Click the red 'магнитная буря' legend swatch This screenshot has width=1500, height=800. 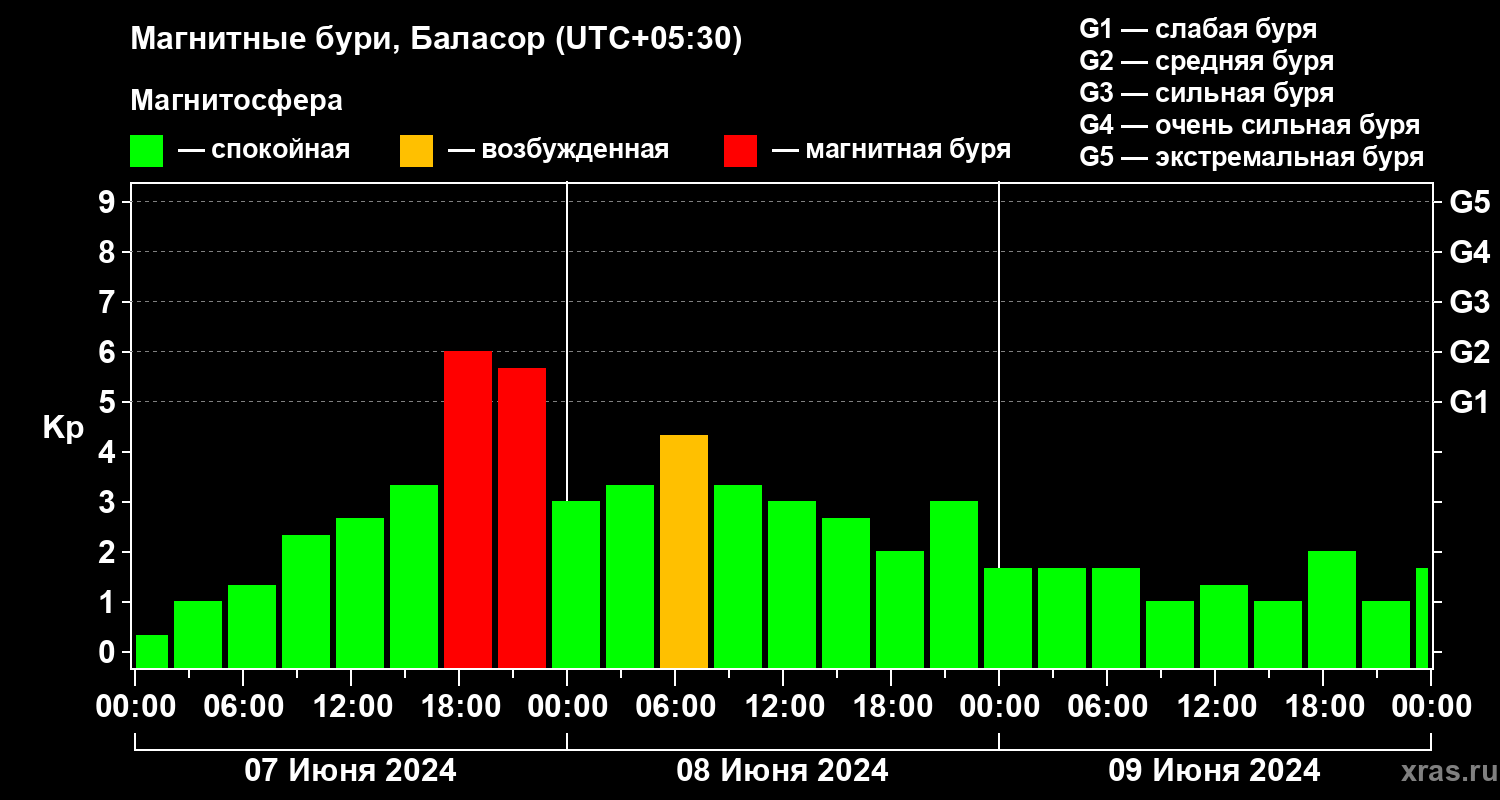(741, 151)
